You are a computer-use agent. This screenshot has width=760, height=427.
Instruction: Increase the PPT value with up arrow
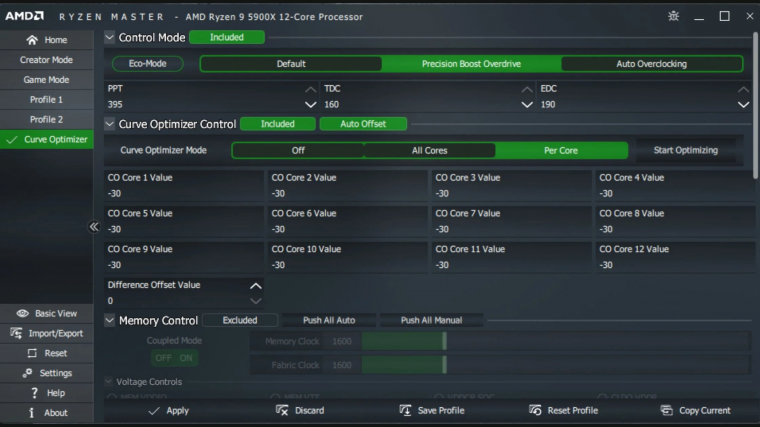pyautogui.click(x=311, y=89)
